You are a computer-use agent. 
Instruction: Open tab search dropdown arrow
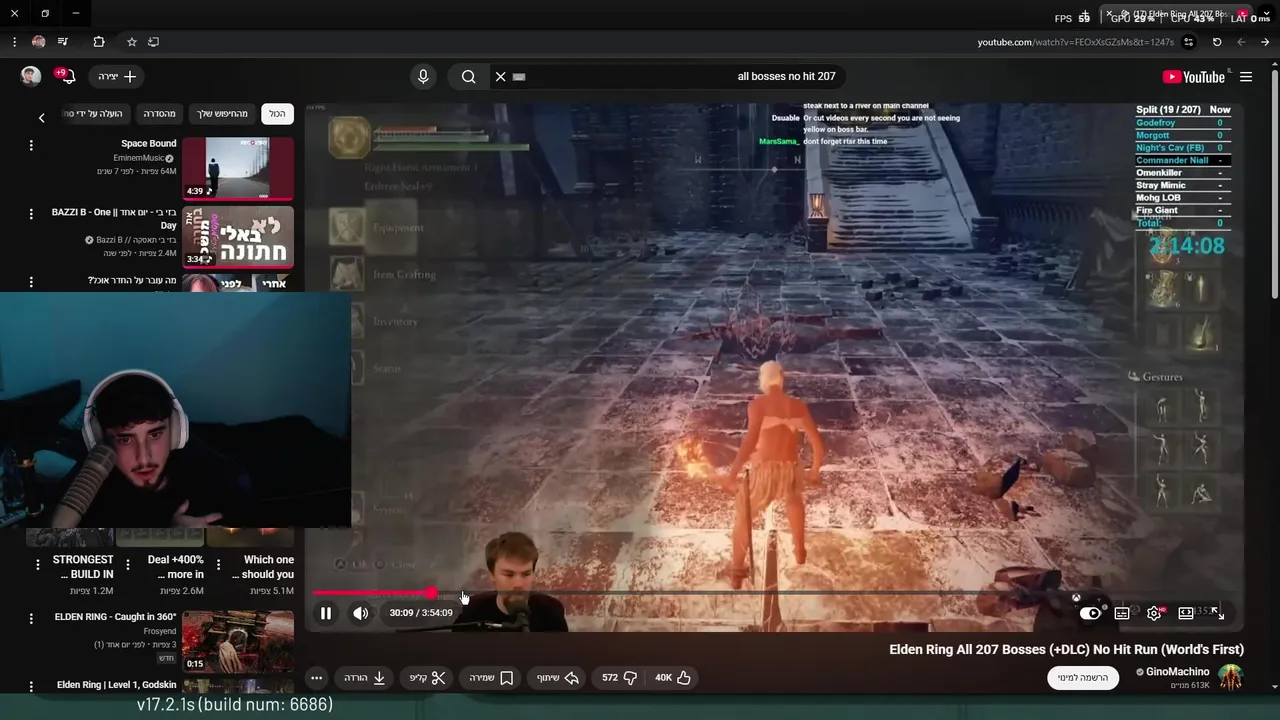click(1267, 14)
